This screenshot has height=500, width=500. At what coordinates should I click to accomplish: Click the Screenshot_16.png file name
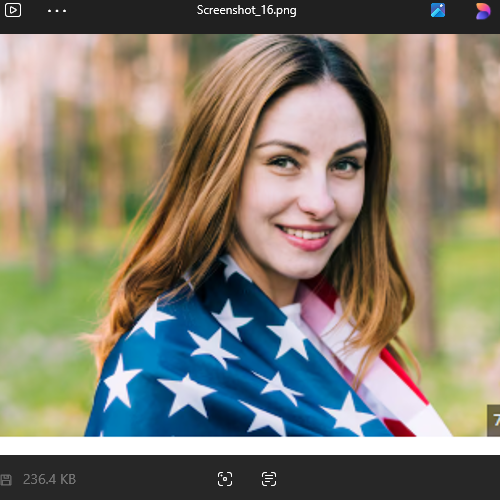coord(246,10)
